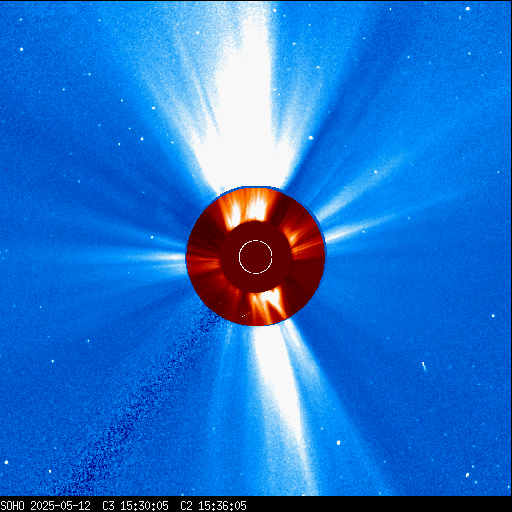Click the small white streak inside the red C2 field

(x=246, y=314)
